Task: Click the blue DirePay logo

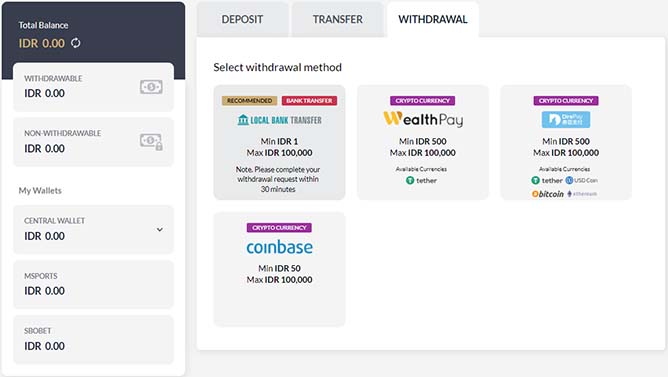Action: (x=566, y=119)
